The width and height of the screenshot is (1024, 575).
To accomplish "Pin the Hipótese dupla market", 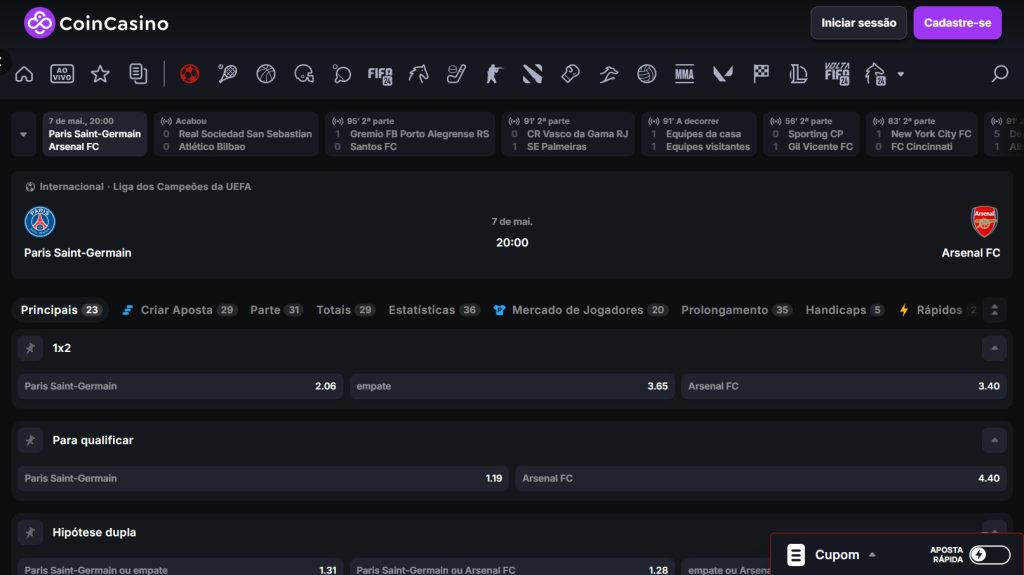I will [x=30, y=533].
